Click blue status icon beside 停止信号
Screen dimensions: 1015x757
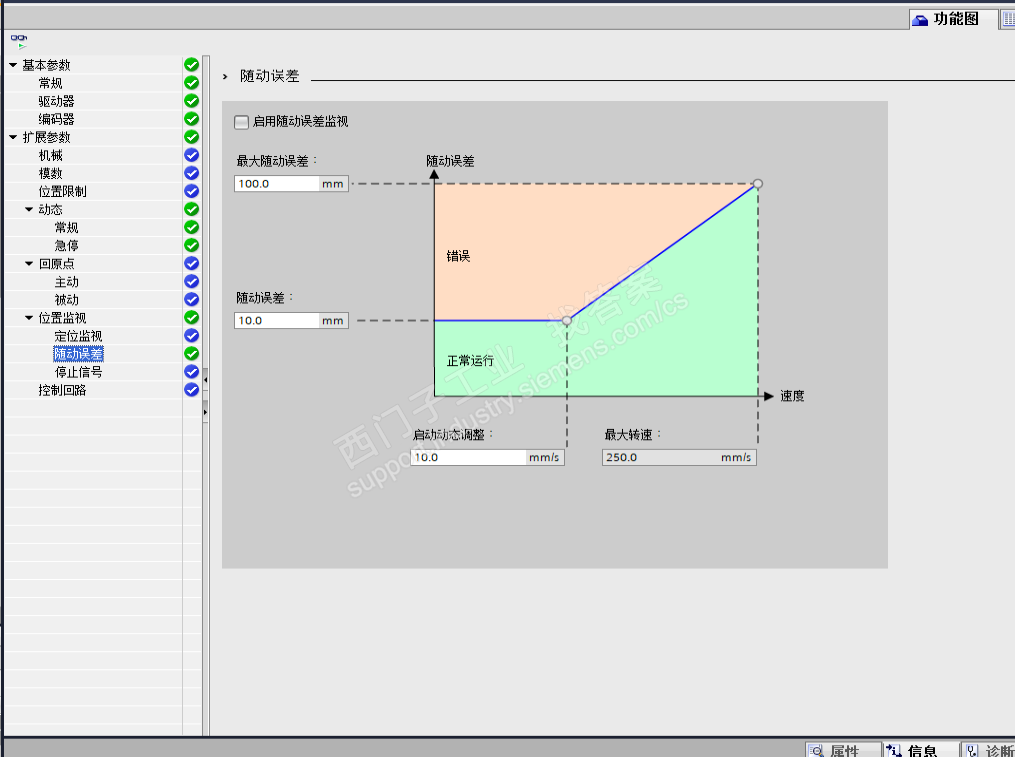click(x=192, y=372)
